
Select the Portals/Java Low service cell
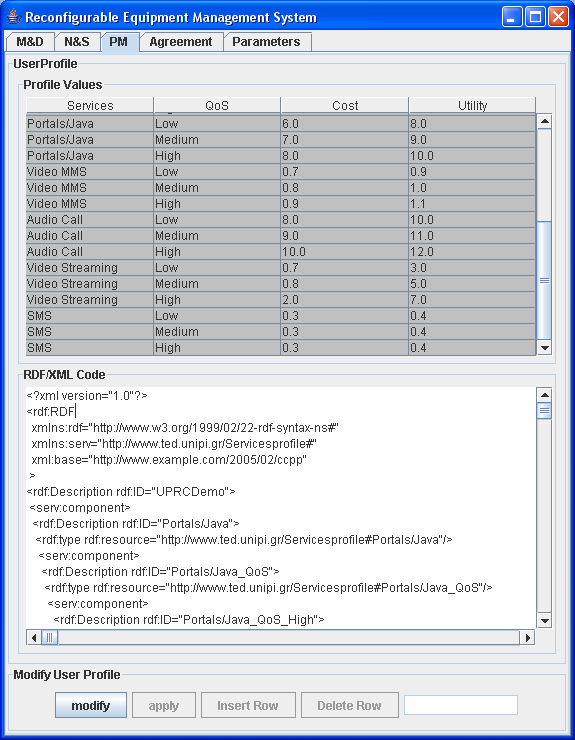pyautogui.click(x=90, y=124)
